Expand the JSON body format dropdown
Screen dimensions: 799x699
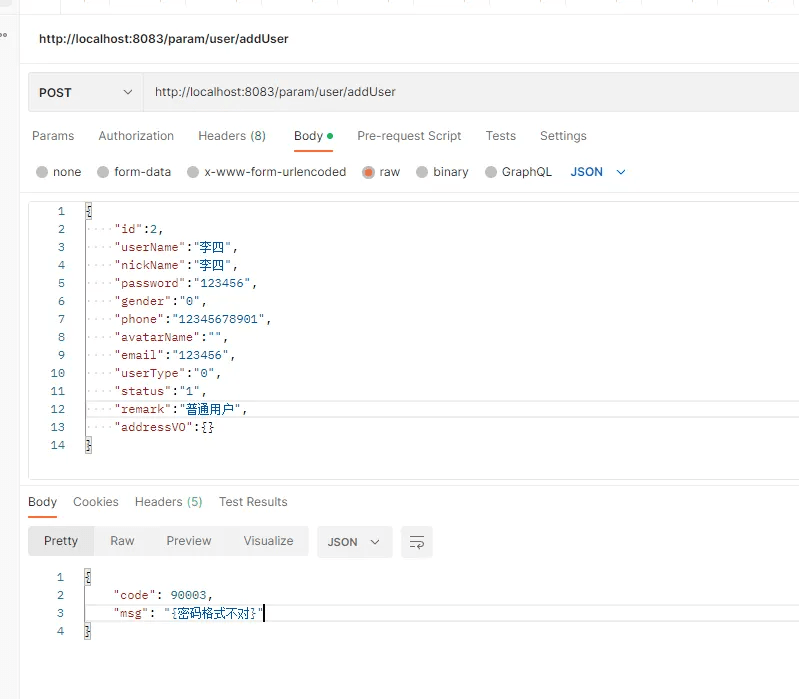[x=598, y=172]
